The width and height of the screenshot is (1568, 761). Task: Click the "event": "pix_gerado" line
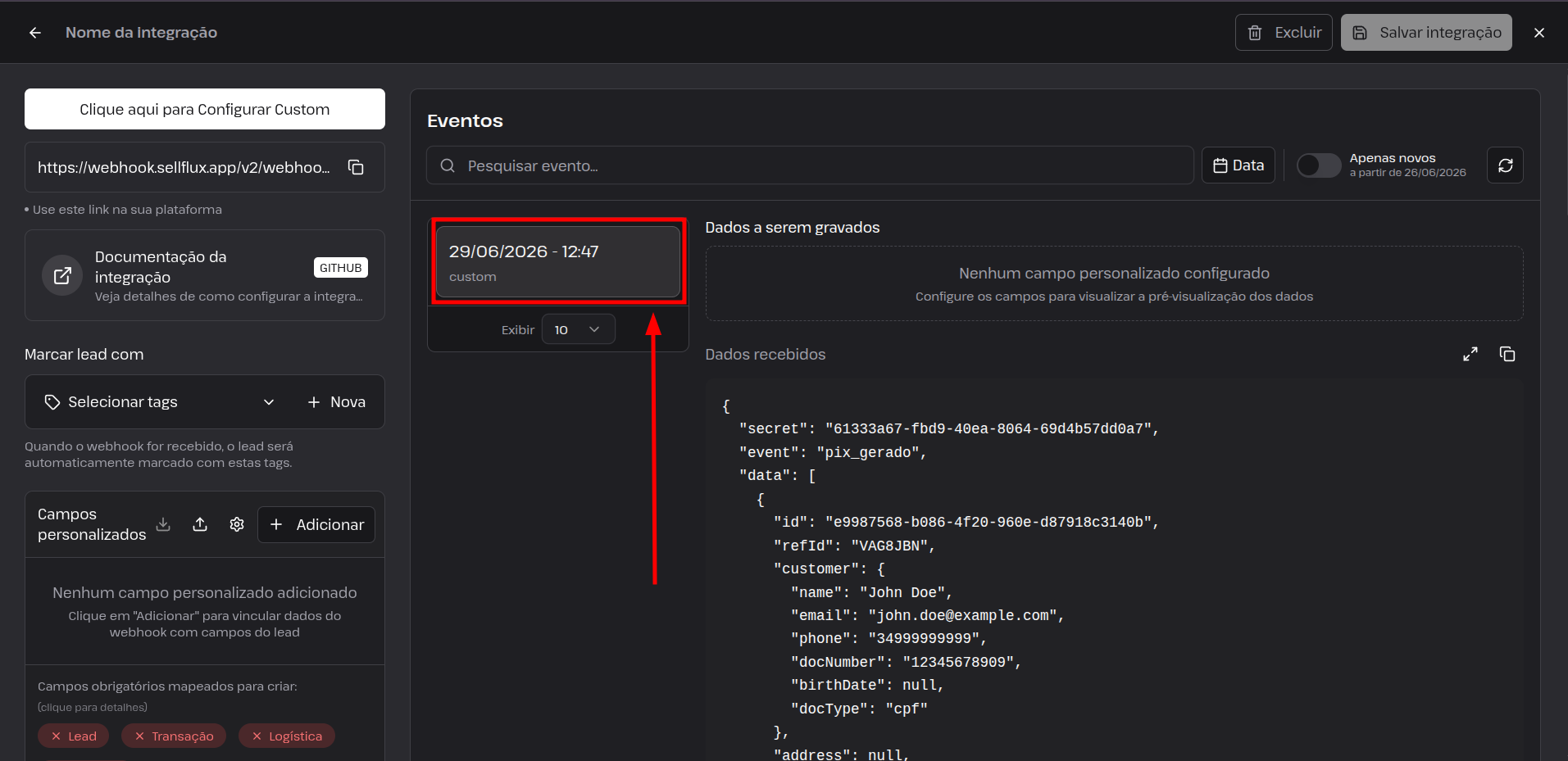coord(833,452)
